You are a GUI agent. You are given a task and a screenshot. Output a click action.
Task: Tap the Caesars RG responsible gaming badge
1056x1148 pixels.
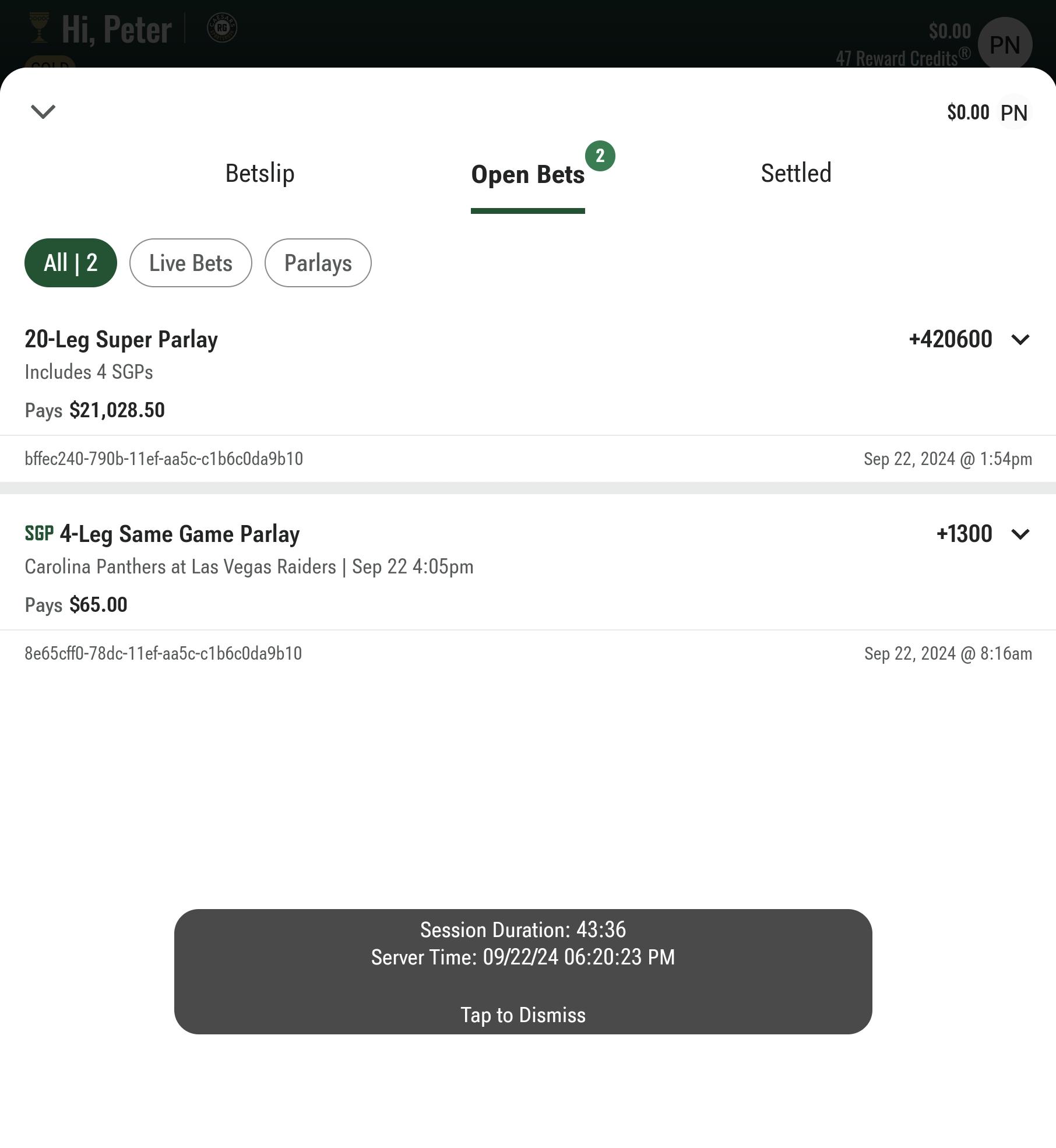coord(222,28)
